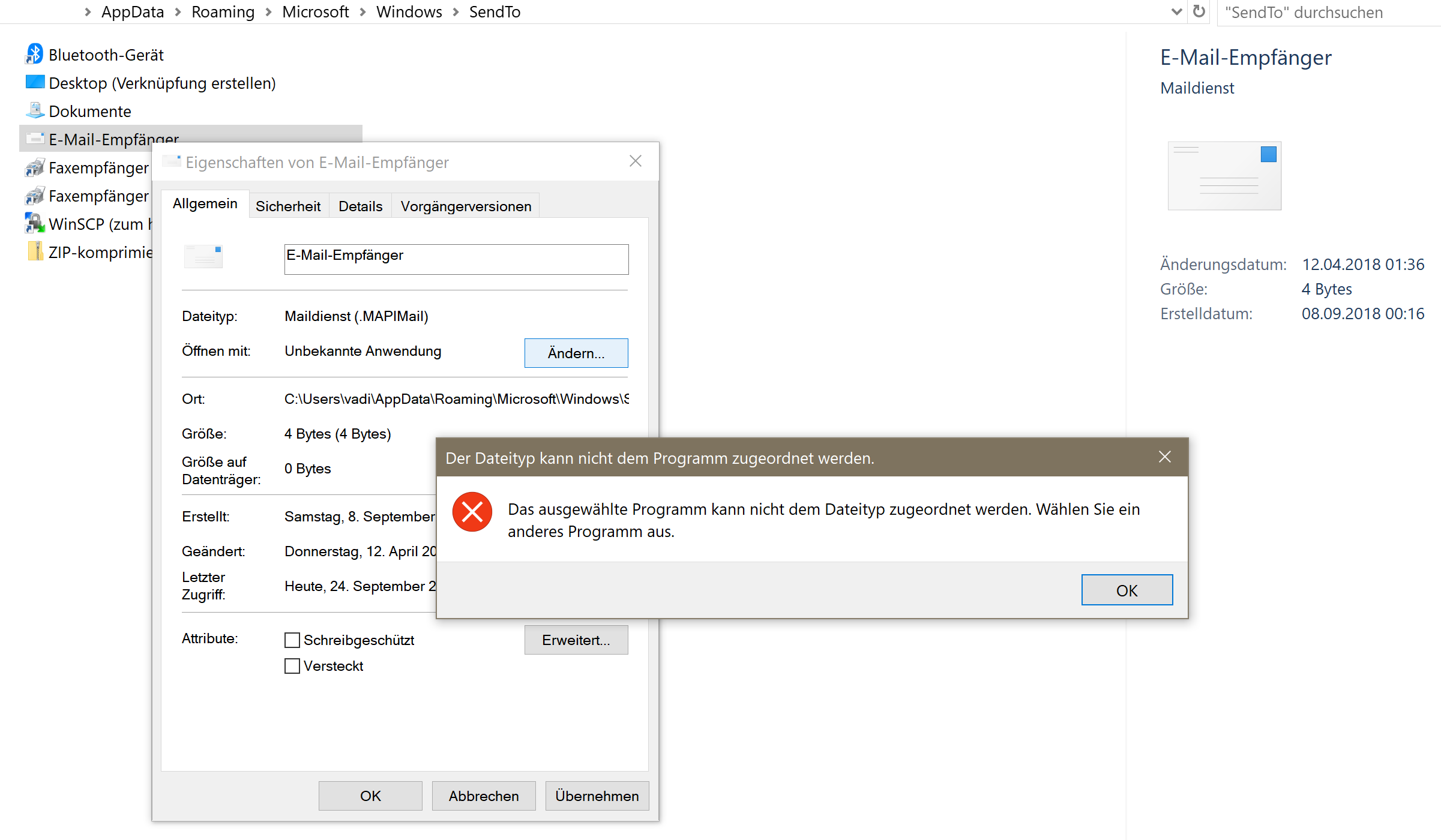Navigate to Microsoft in breadcrumb
Viewport: 1441px width, 840px height.
click(315, 12)
